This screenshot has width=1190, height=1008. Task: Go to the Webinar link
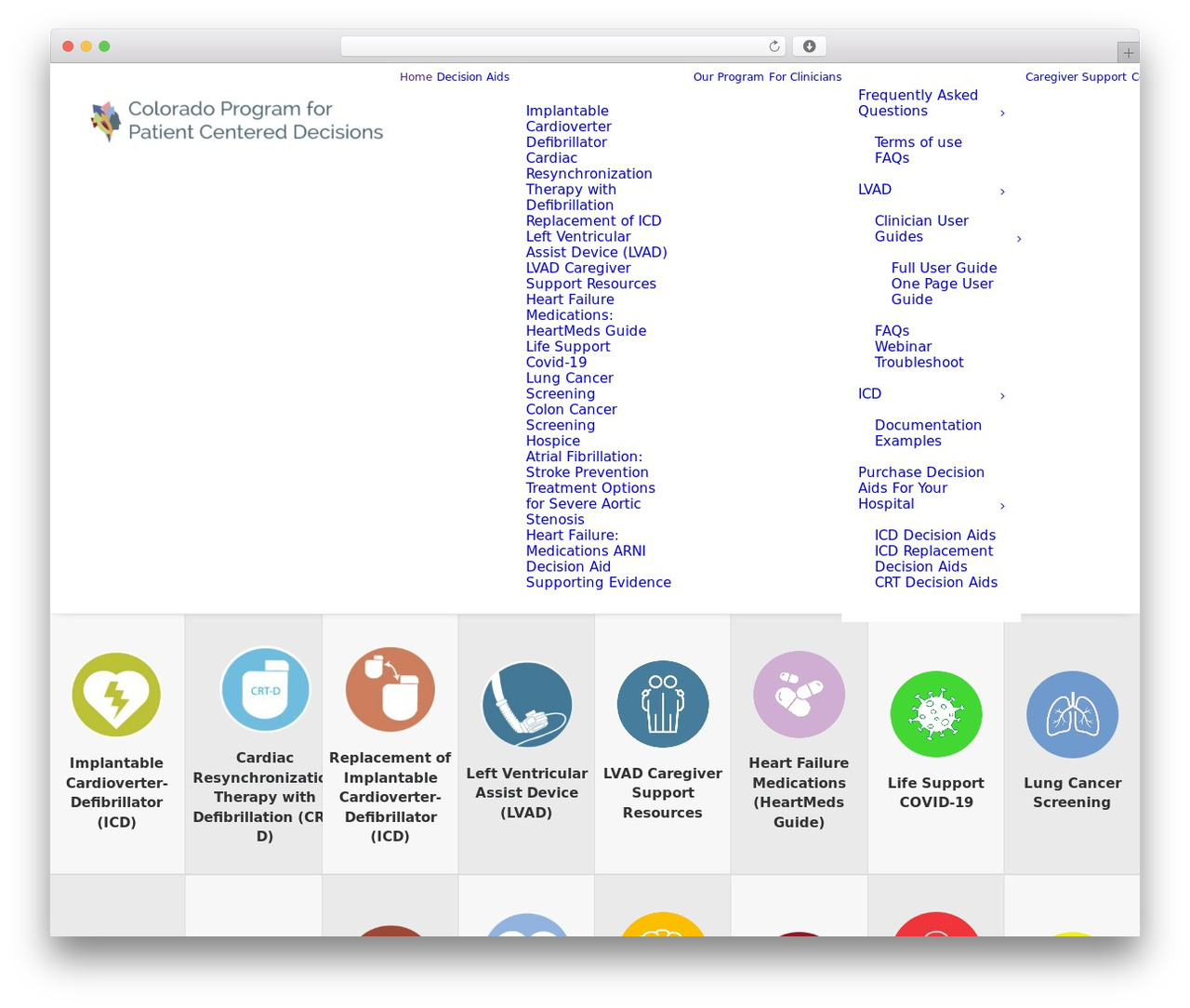pos(904,347)
